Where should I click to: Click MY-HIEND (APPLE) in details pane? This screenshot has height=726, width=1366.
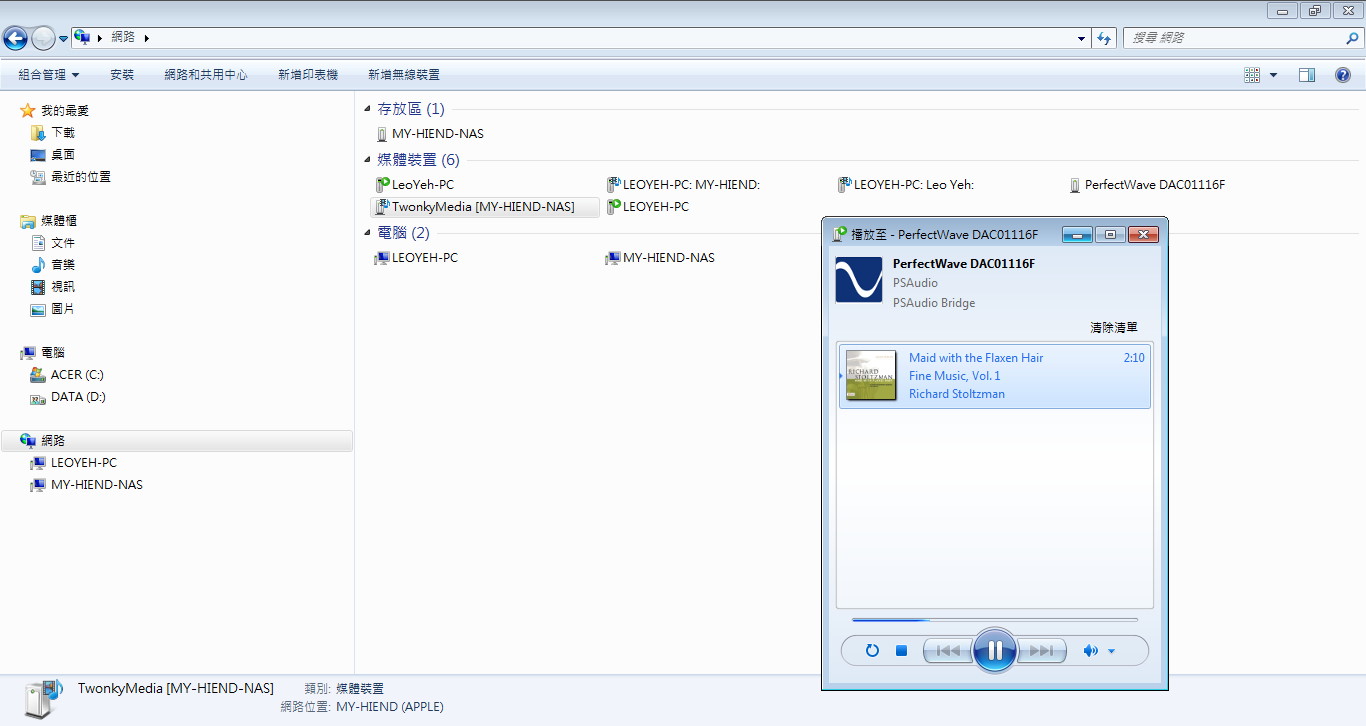(x=390, y=707)
